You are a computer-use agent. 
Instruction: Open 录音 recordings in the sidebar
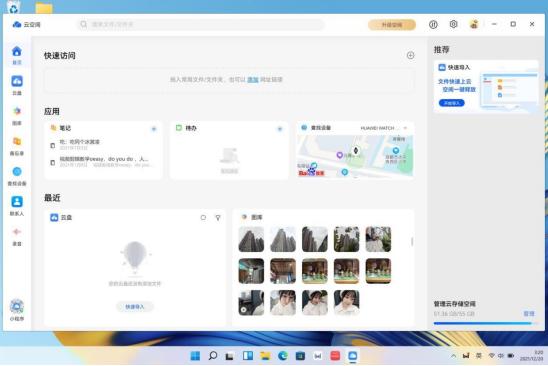pos(17,236)
